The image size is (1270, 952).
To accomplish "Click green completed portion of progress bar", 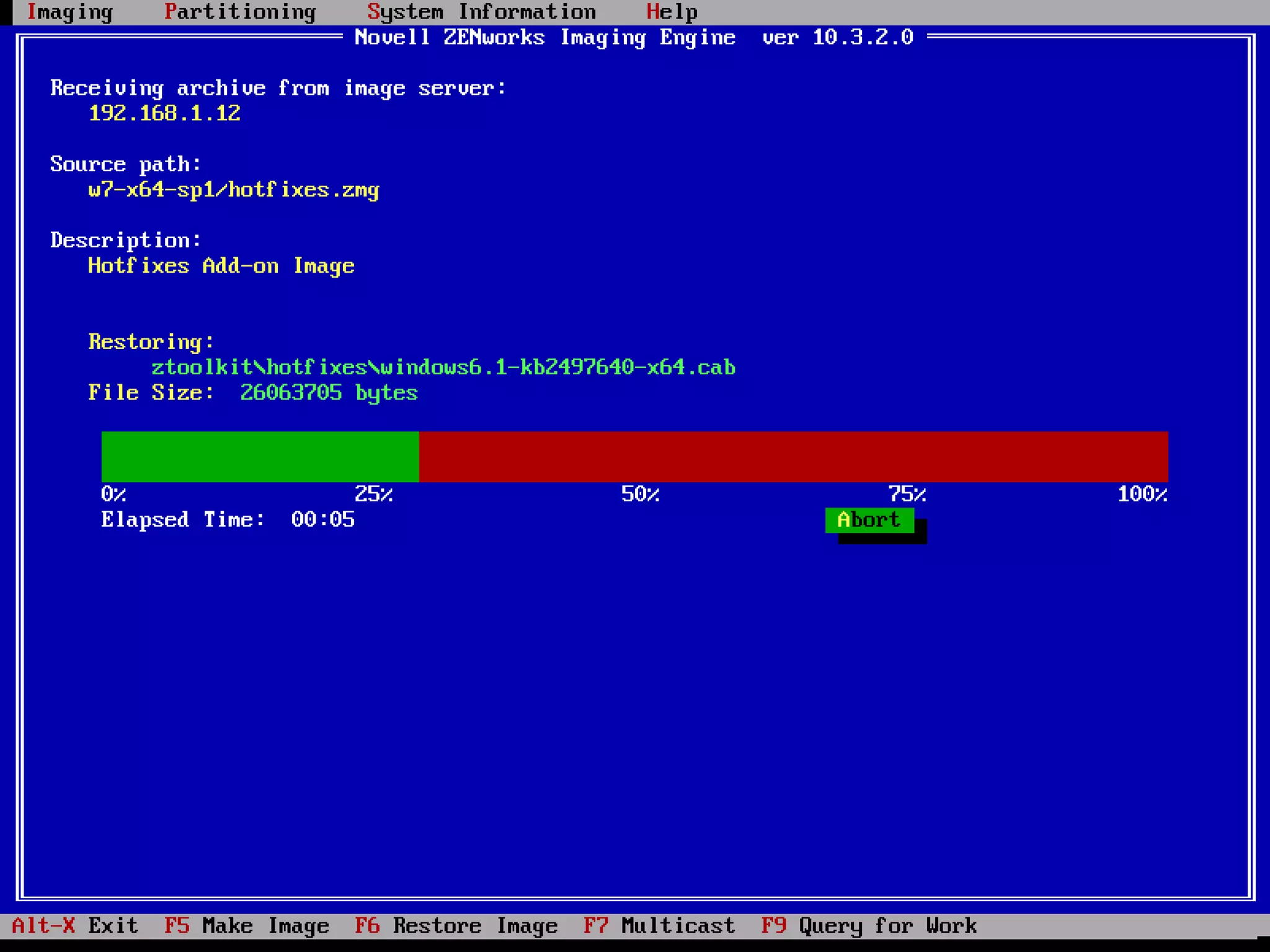I will coord(260,456).
